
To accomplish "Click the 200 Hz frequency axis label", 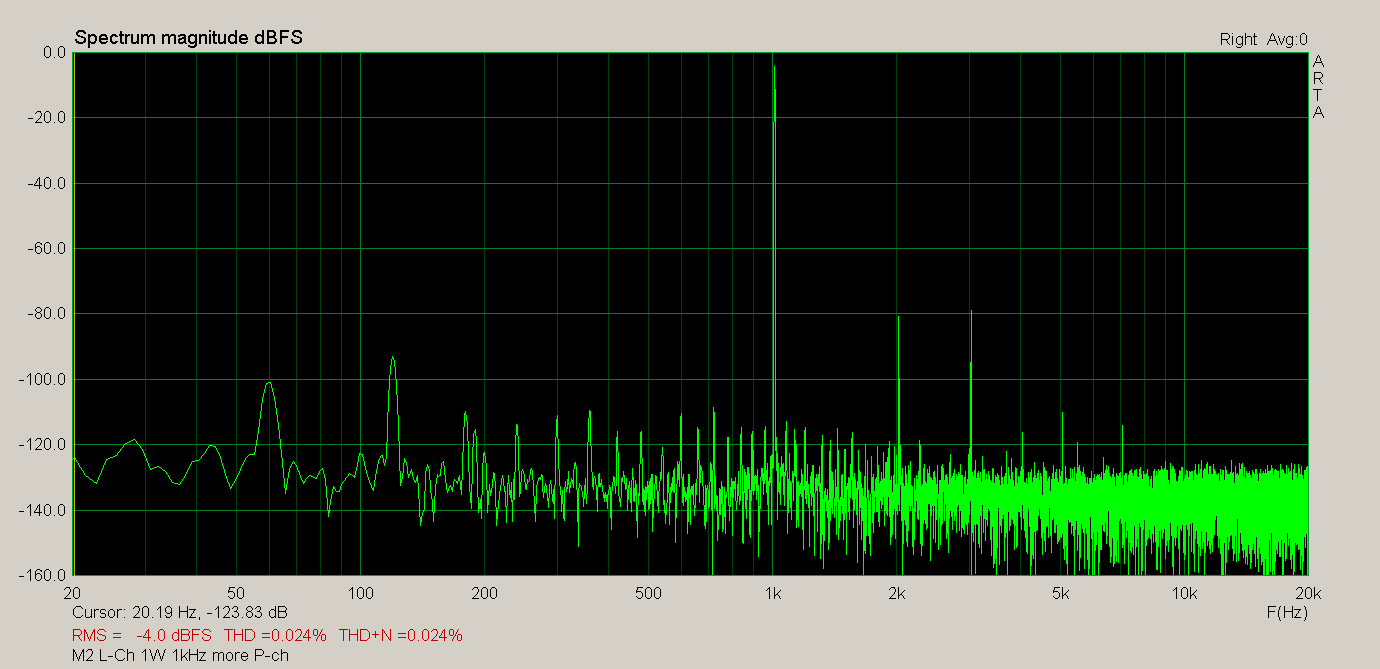I will pos(484,593).
